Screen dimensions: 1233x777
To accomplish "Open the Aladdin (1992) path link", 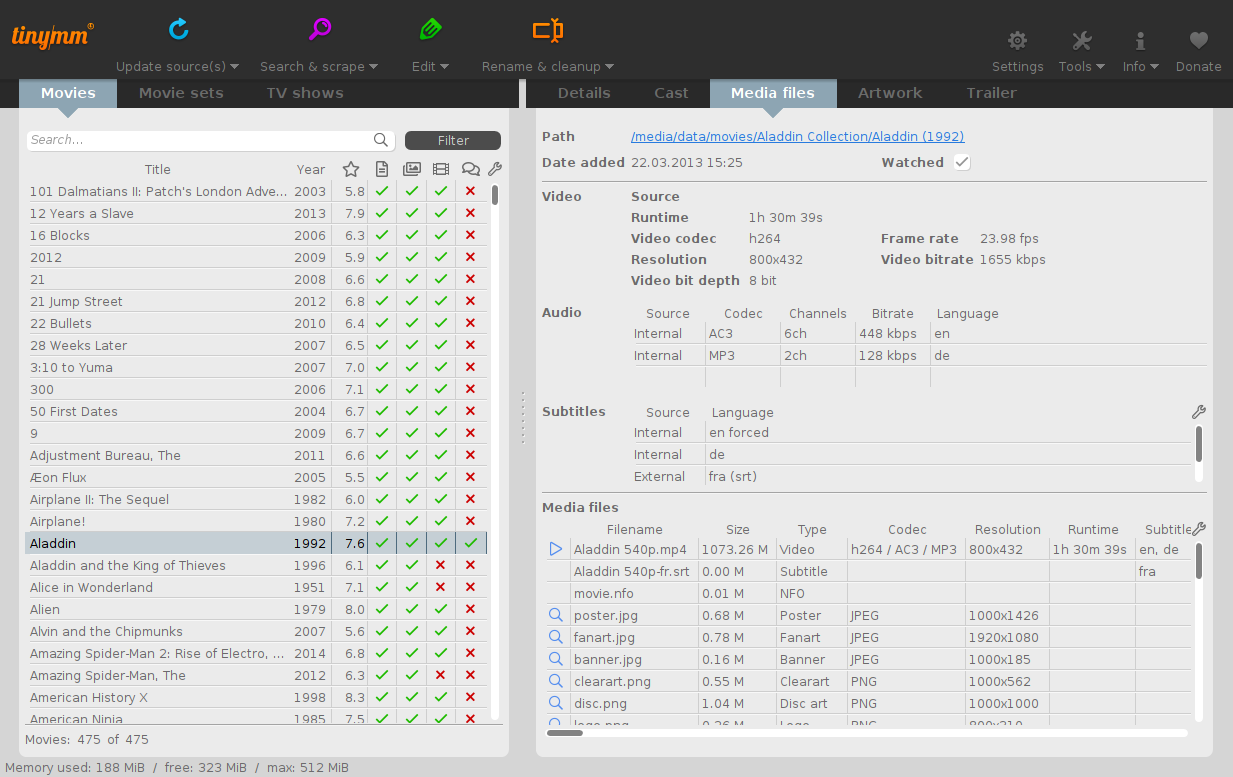I will click(x=797, y=136).
